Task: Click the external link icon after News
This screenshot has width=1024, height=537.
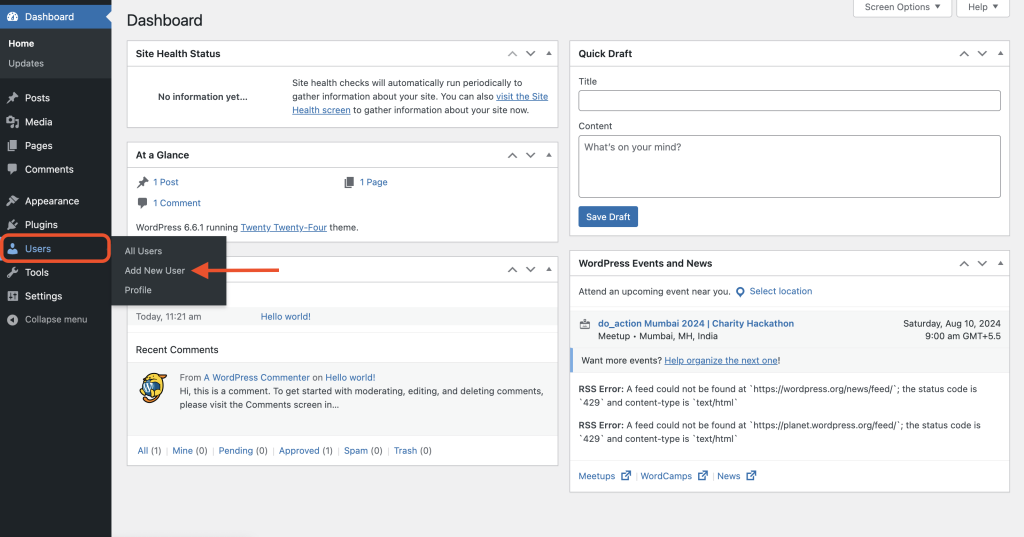Action: point(751,476)
